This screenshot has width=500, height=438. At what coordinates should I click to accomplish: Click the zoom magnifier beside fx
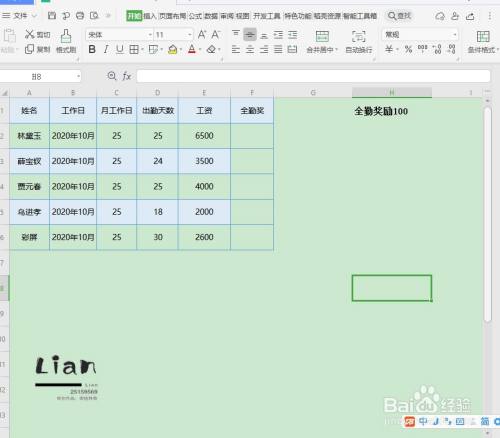click(x=112, y=76)
